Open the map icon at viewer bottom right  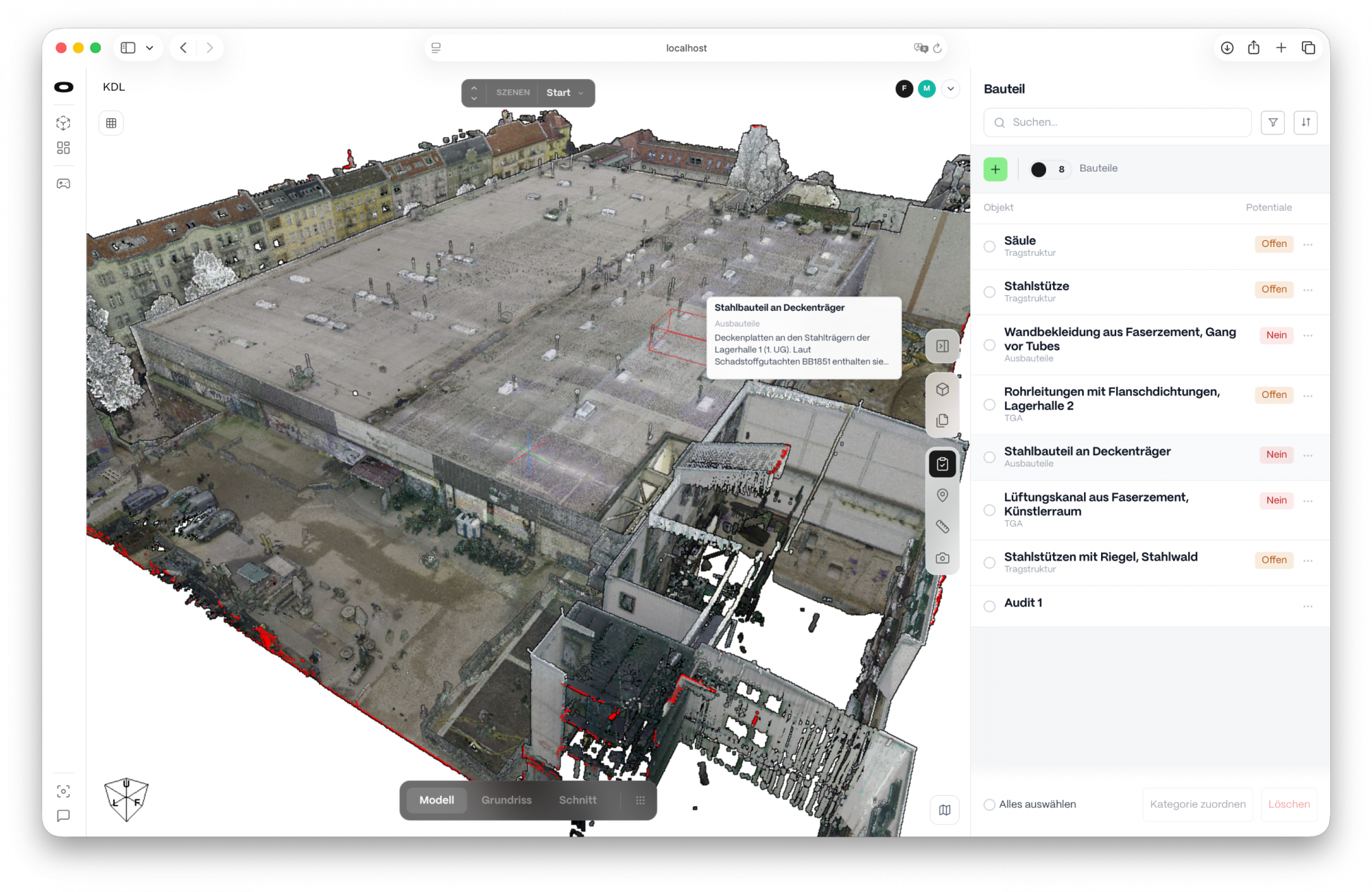click(945, 810)
